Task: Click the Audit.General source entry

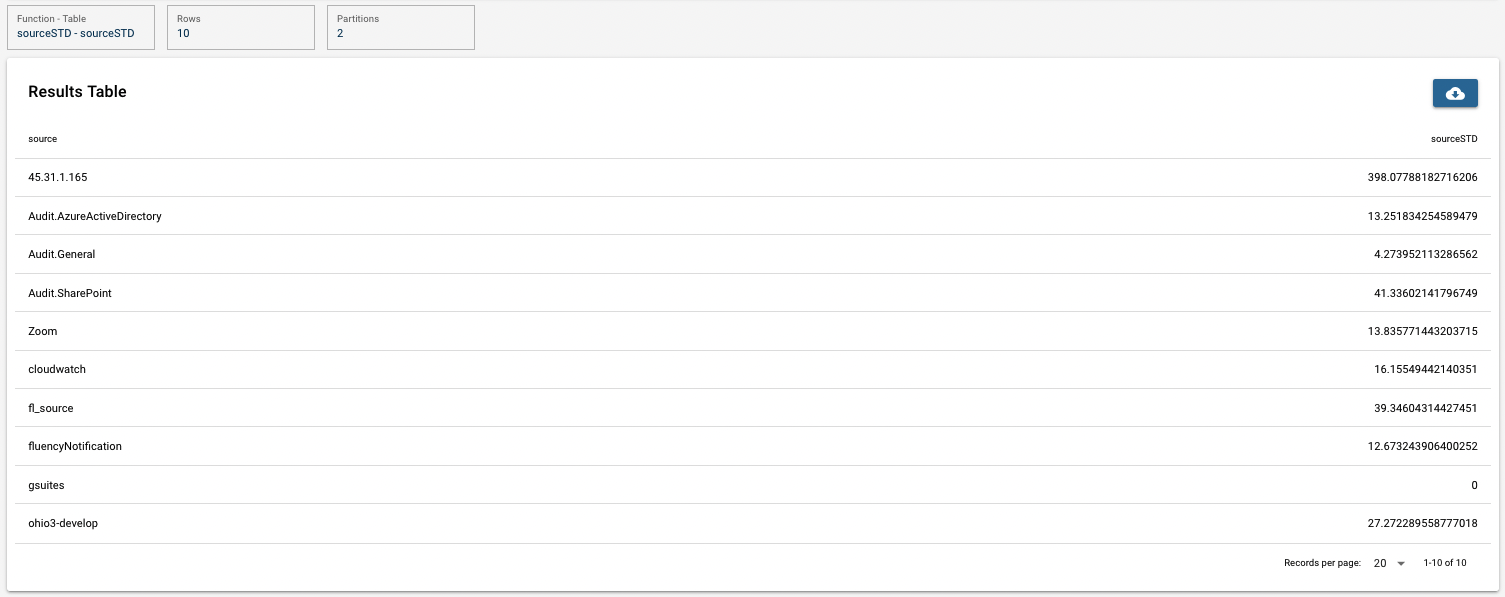Action: [x=62, y=254]
